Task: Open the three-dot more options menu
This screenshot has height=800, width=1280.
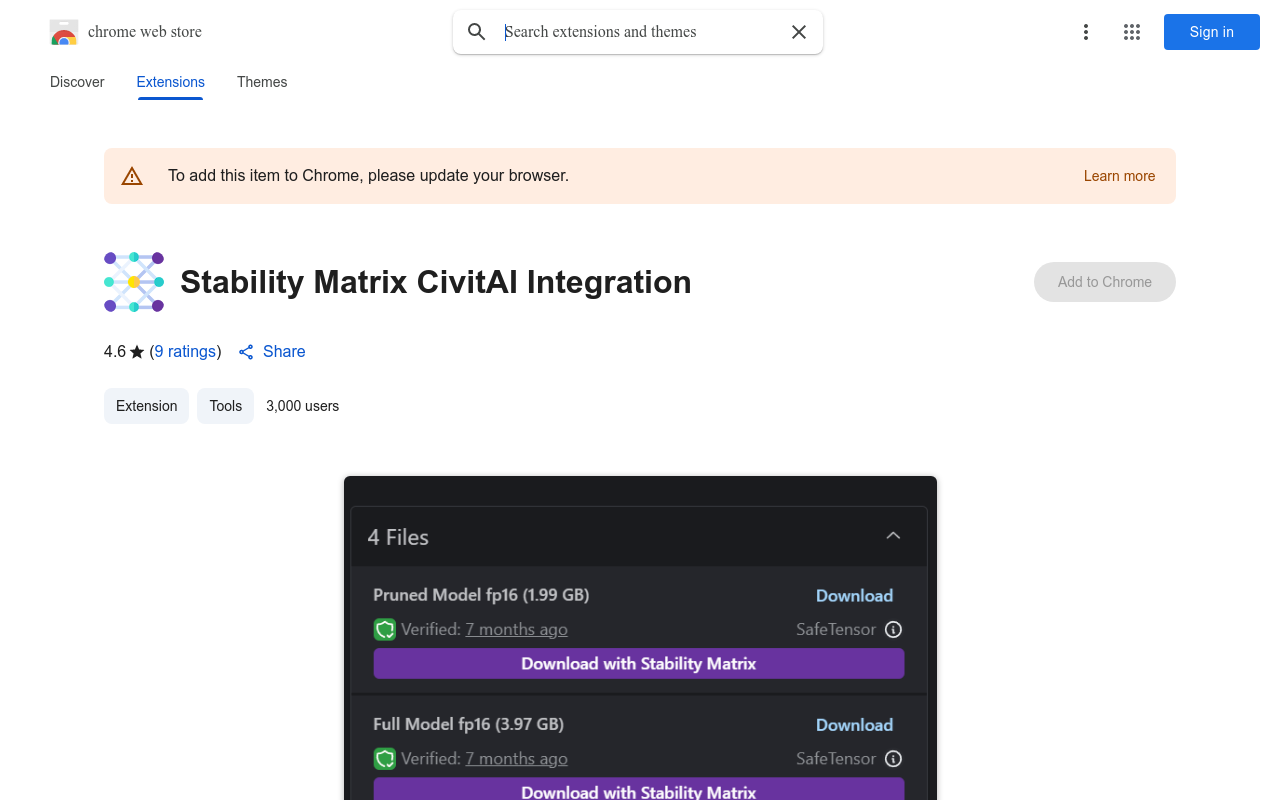Action: pyautogui.click(x=1085, y=32)
